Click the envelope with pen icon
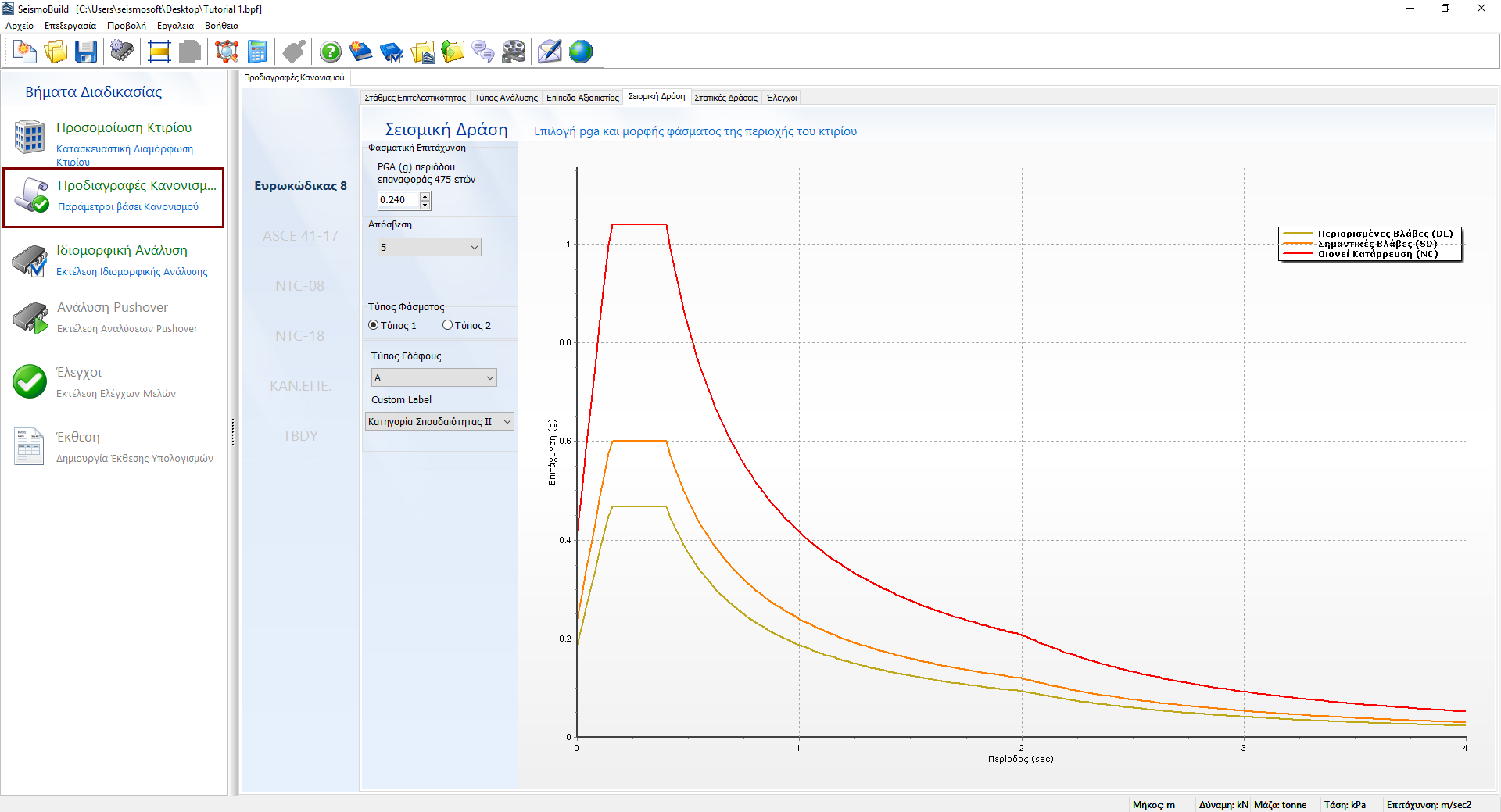The image size is (1501, 812). click(550, 52)
